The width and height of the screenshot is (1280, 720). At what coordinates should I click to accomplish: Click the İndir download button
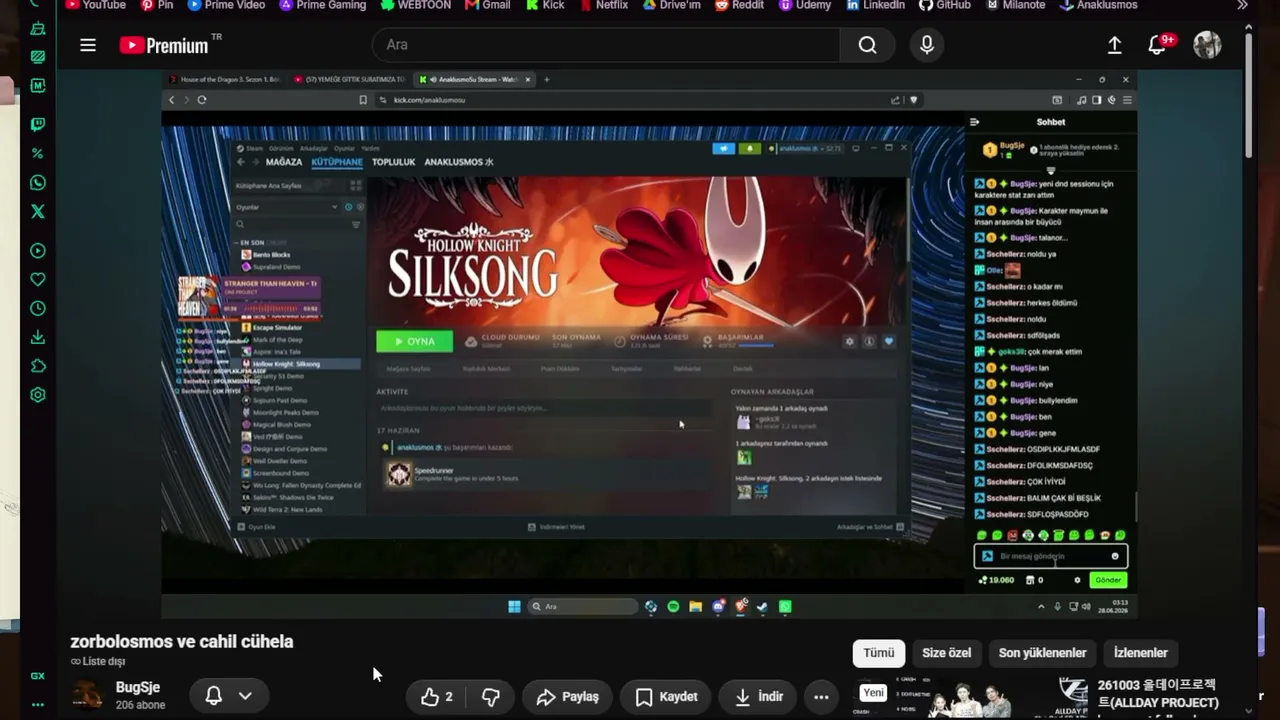coord(759,697)
